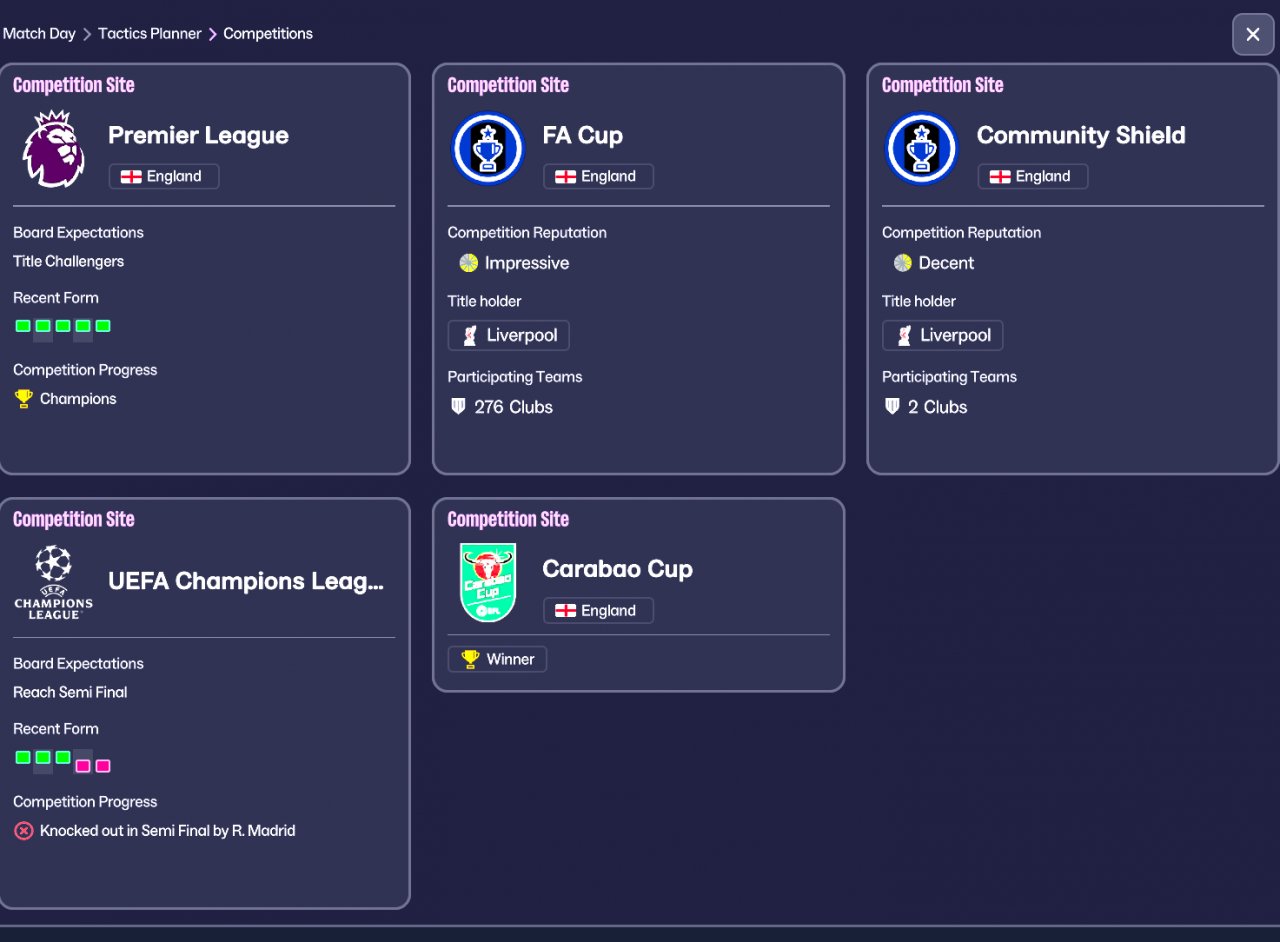The image size is (1280, 942).
Task: Open the Champions League Competition Site link
Action: 74,519
